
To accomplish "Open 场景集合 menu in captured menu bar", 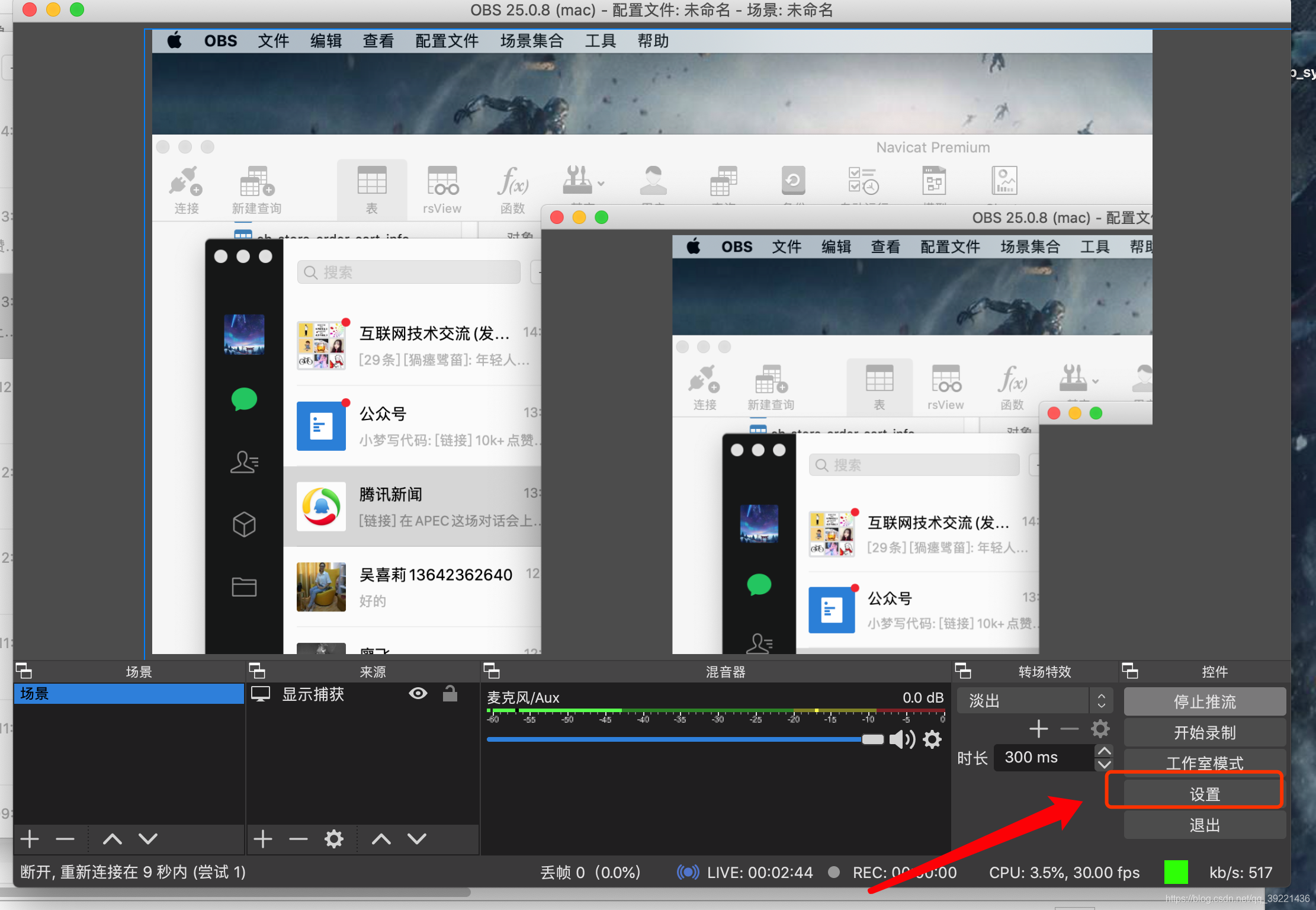I will click(532, 41).
